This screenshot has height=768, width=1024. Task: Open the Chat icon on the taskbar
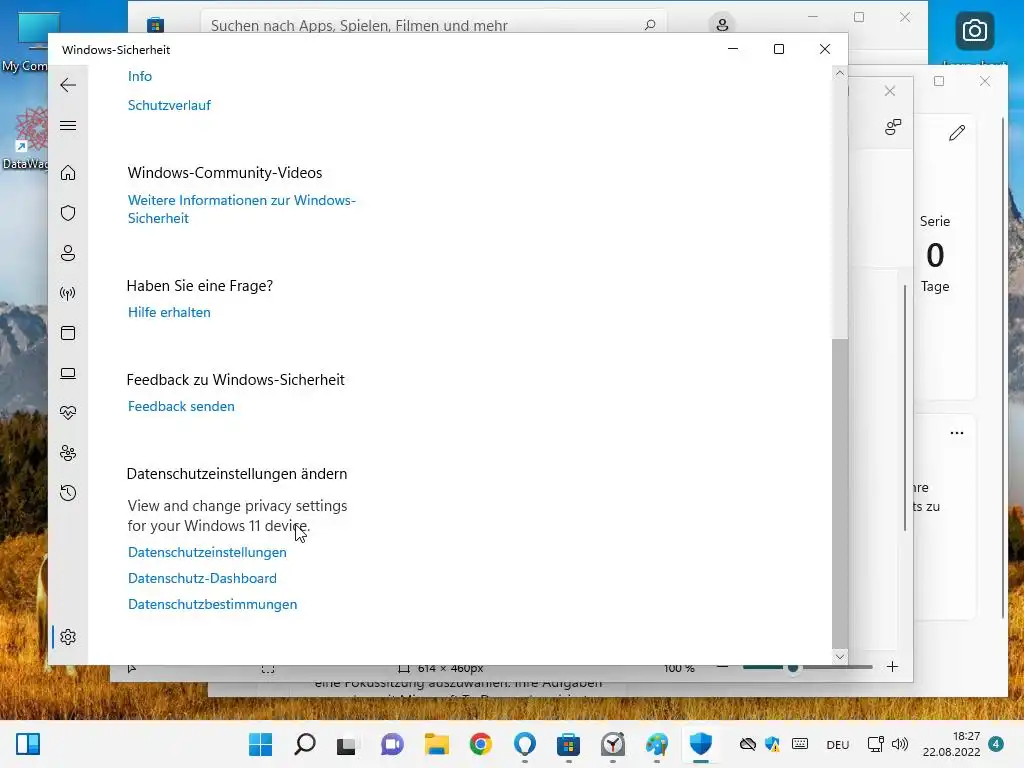pos(392,744)
